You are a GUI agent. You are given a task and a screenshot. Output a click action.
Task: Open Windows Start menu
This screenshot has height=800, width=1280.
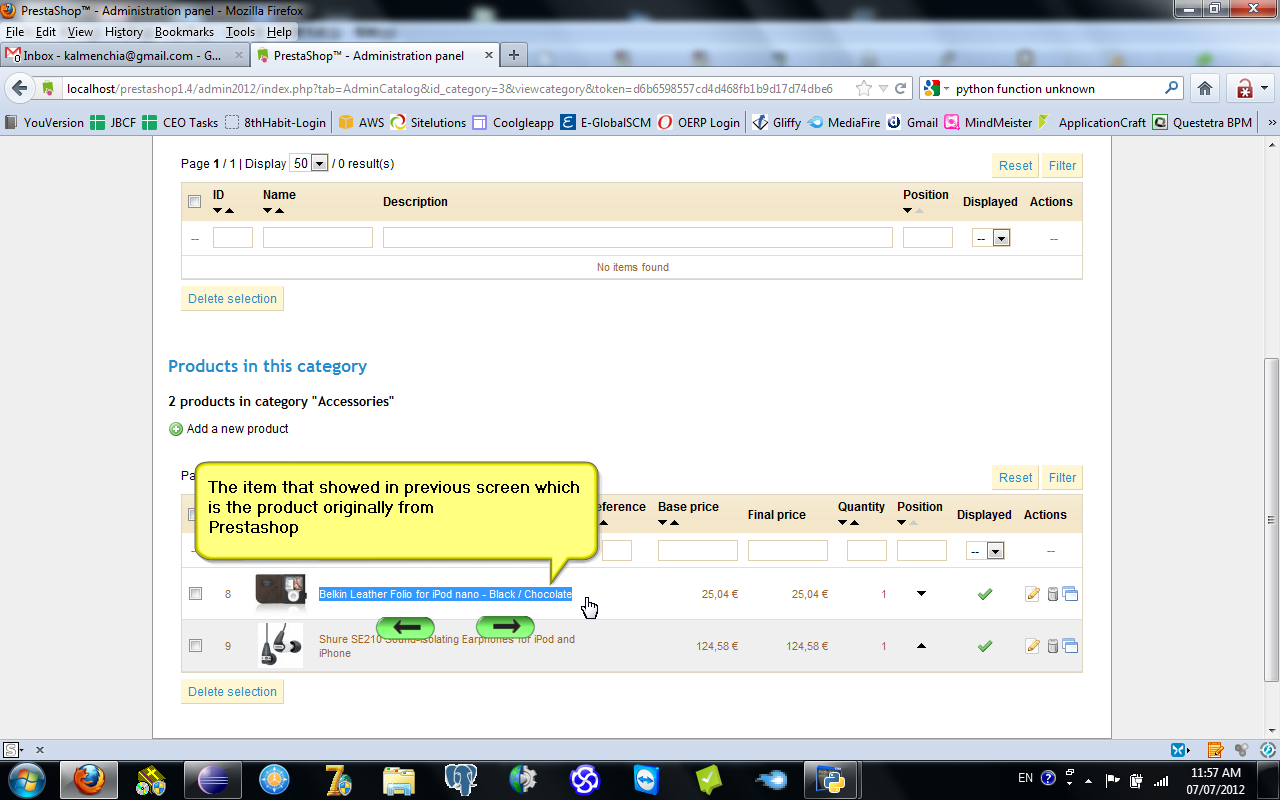26,779
